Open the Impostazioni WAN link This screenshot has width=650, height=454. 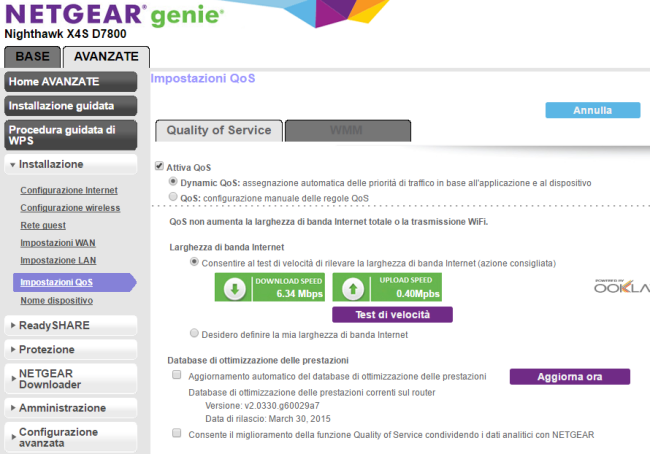(58, 243)
